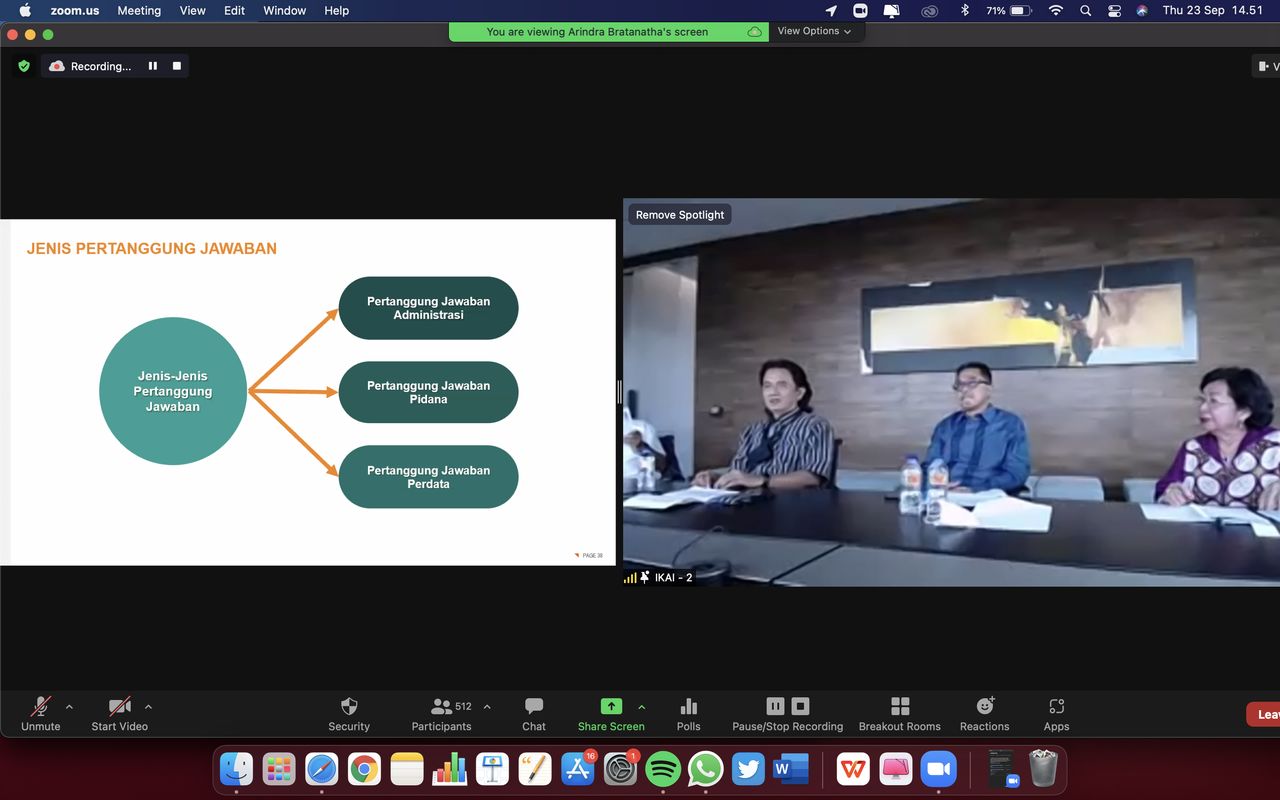This screenshot has width=1280, height=800.
Task: Click the red Leave button
Action: [1263, 714]
